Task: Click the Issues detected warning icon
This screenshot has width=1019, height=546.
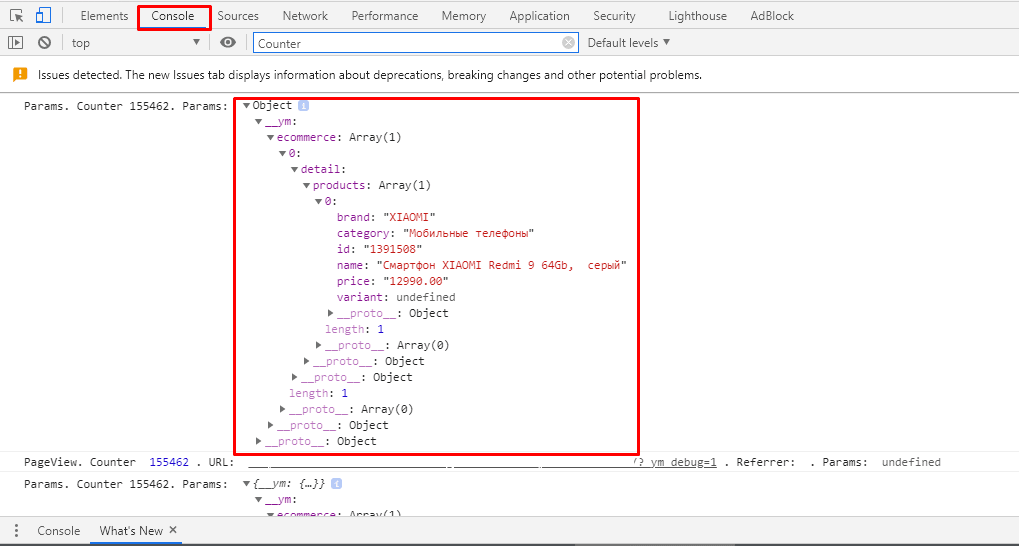Action: [x=20, y=74]
